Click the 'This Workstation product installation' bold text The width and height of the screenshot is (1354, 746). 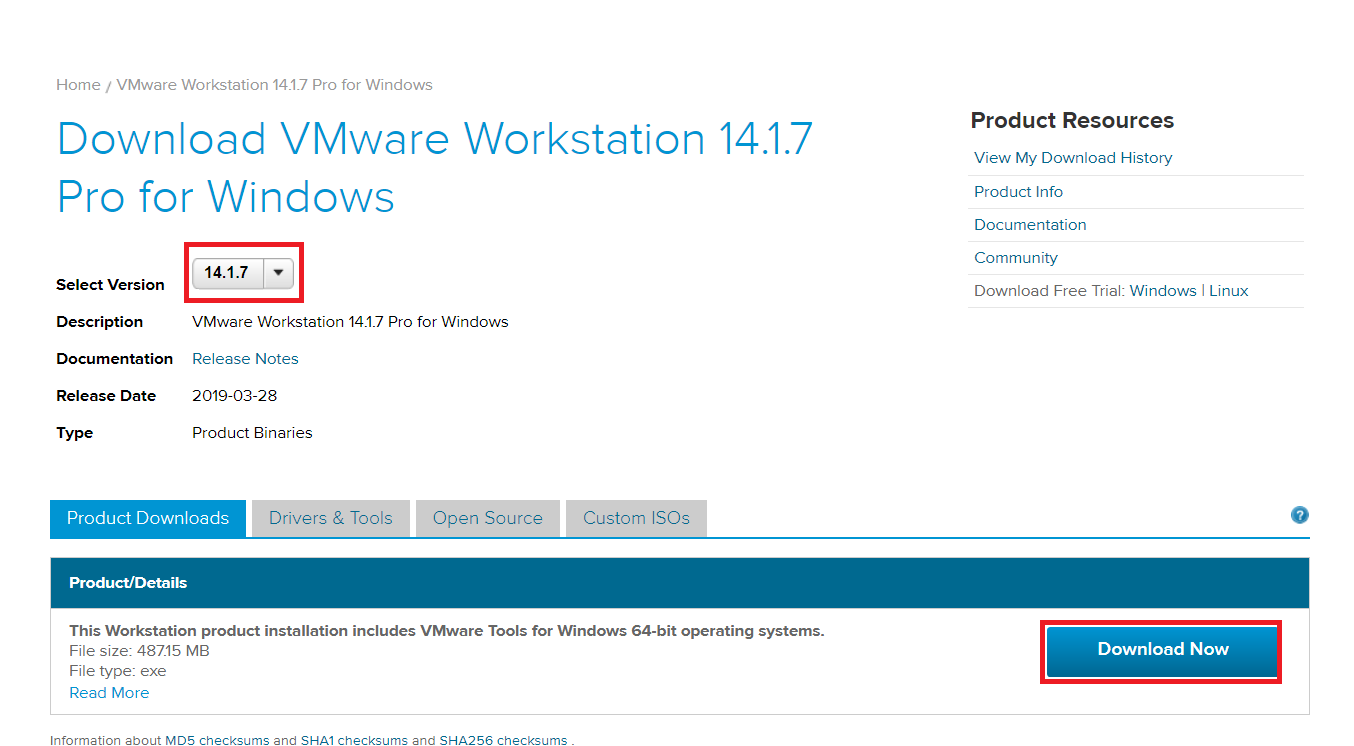447,631
